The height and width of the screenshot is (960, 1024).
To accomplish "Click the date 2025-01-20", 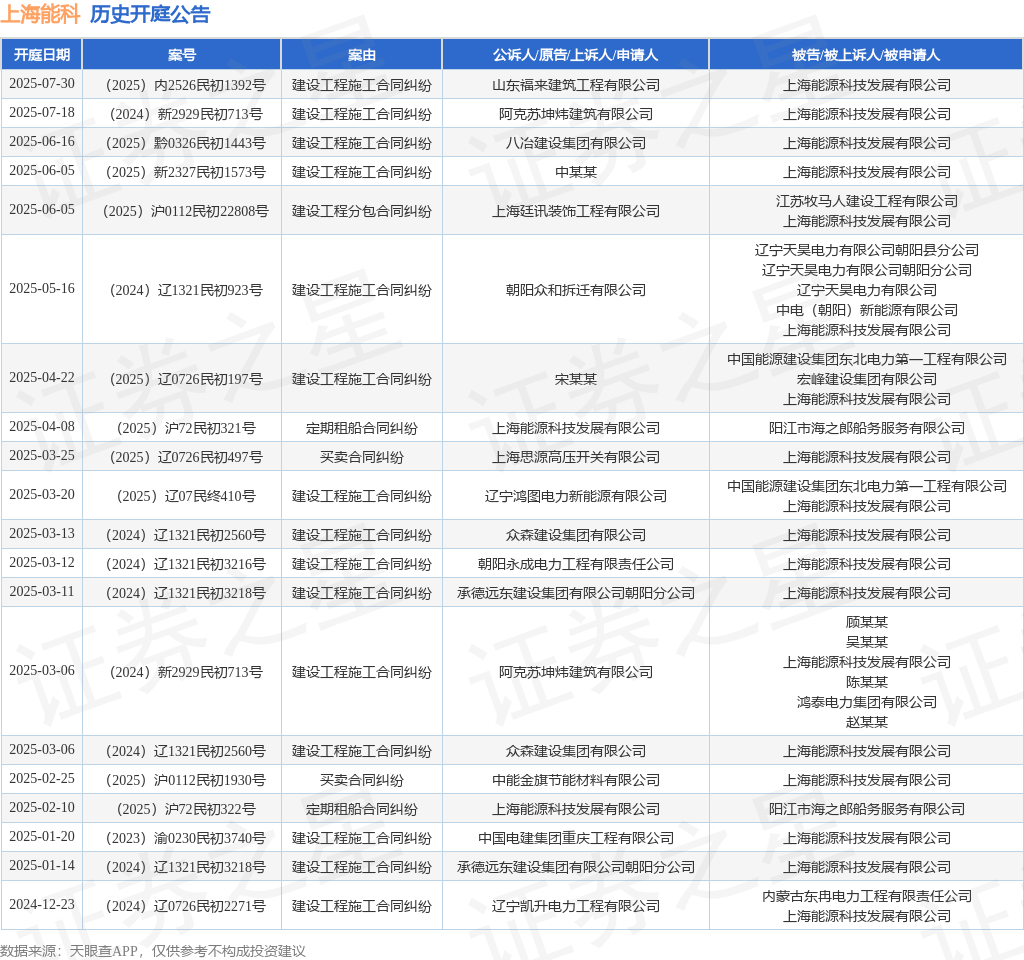I will tap(42, 837).
